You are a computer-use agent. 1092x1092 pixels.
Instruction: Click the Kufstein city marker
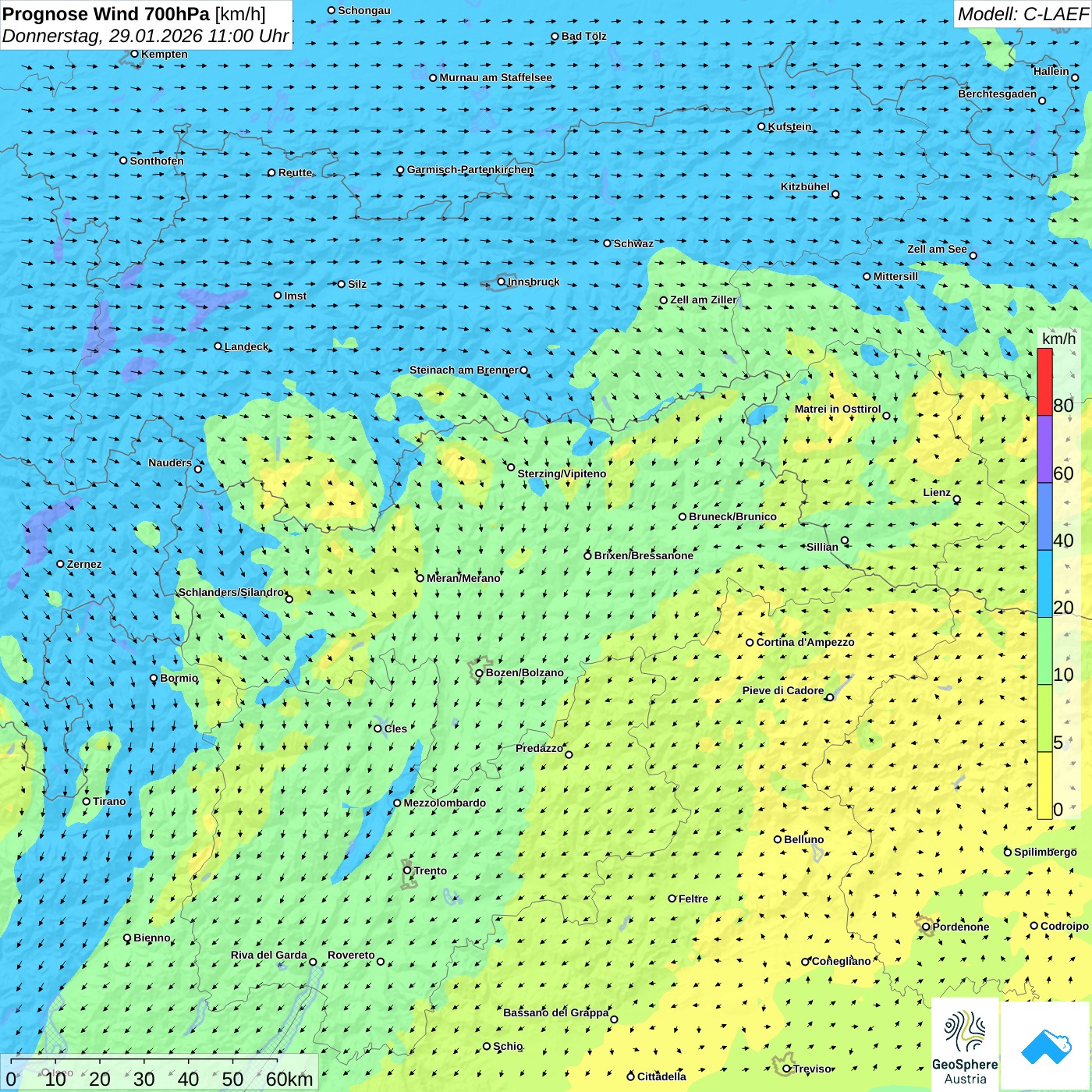click(762, 126)
